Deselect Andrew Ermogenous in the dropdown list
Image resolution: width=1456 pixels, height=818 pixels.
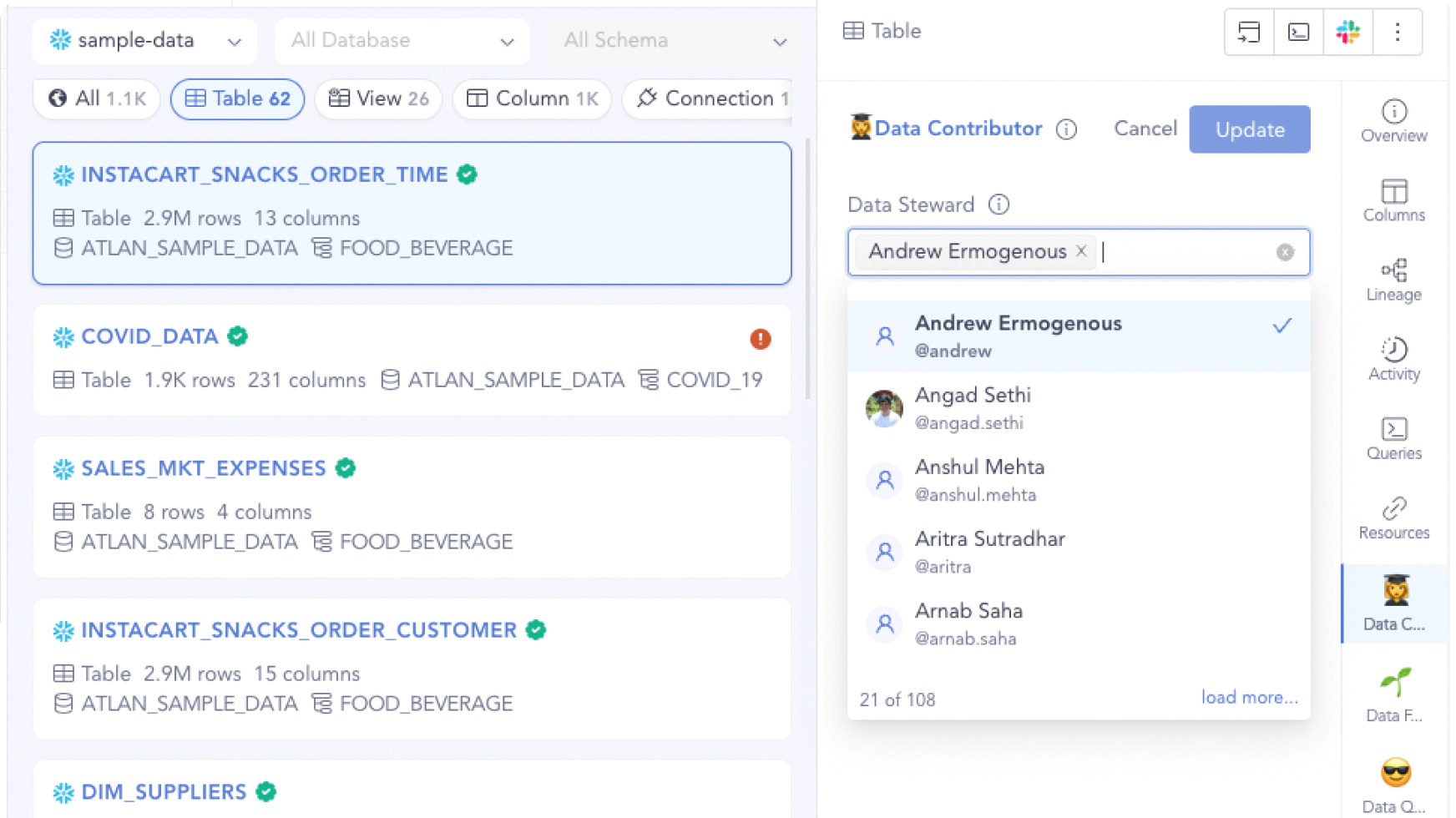tap(1078, 336)
